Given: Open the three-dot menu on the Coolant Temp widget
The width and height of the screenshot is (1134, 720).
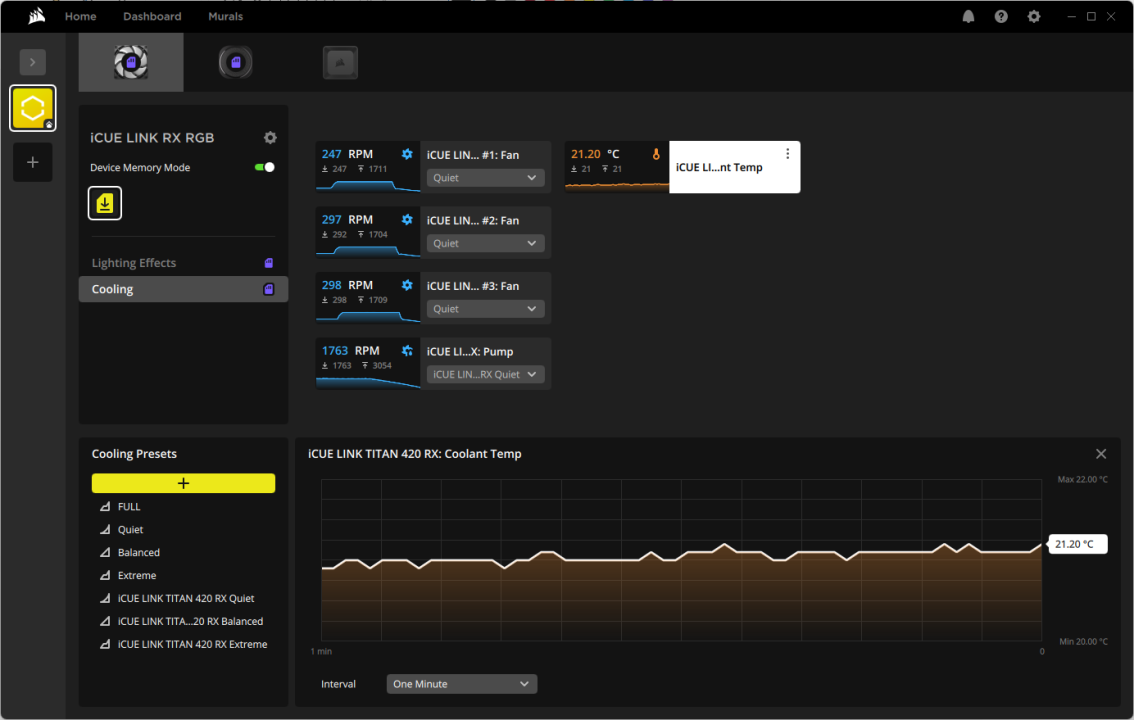Looking at the screenshot, I should coord(787,153).
